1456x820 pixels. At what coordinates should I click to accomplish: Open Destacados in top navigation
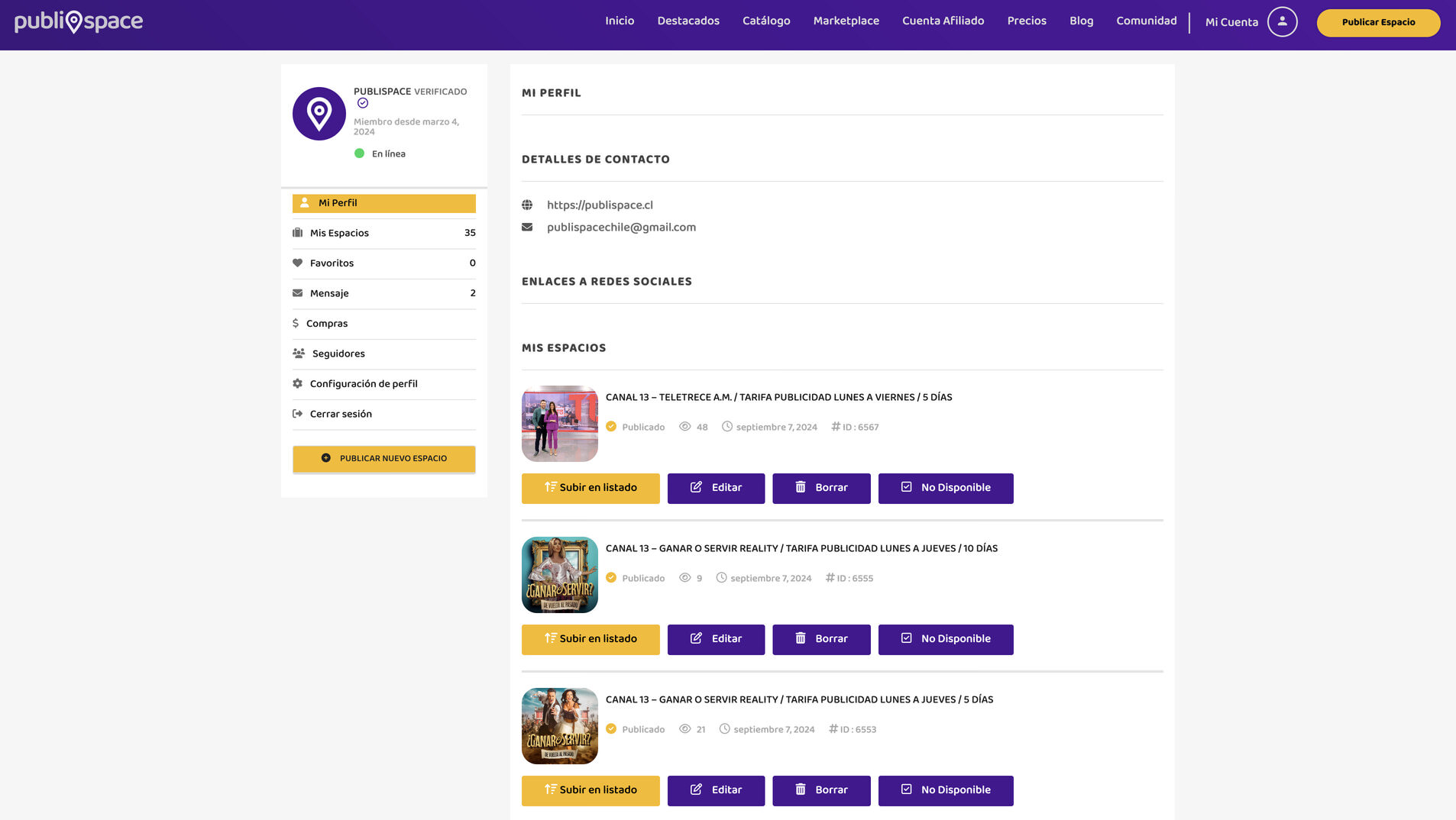pos(688,21)
